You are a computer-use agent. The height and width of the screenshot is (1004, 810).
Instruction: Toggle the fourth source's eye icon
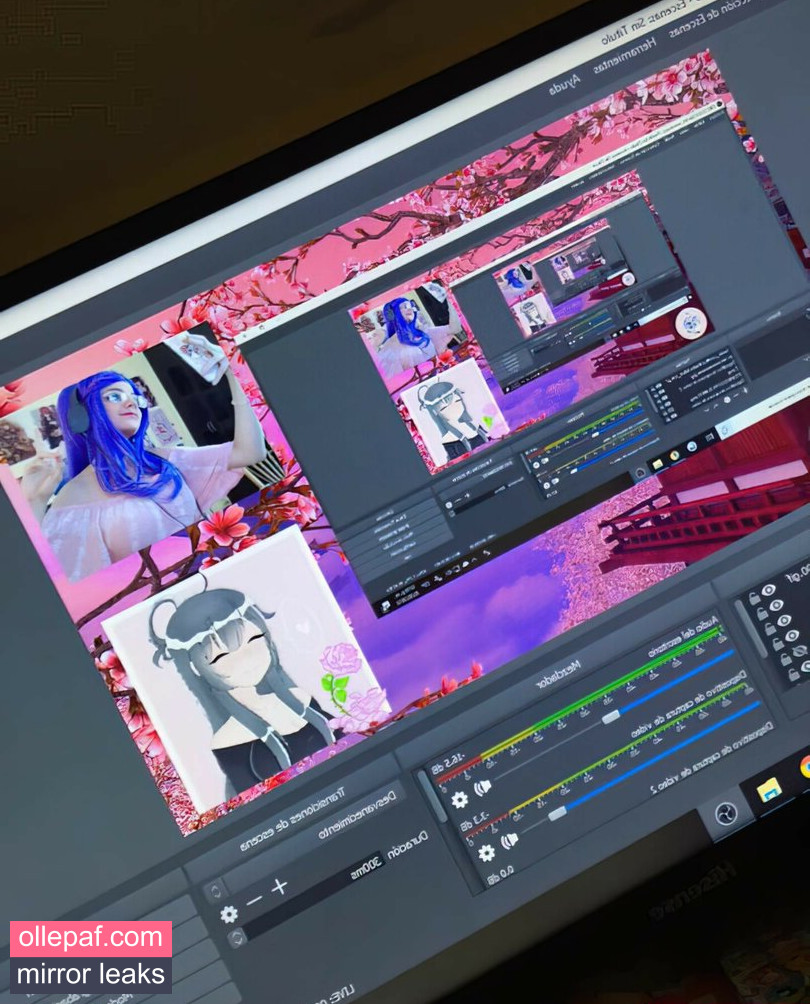coord(793,636)
